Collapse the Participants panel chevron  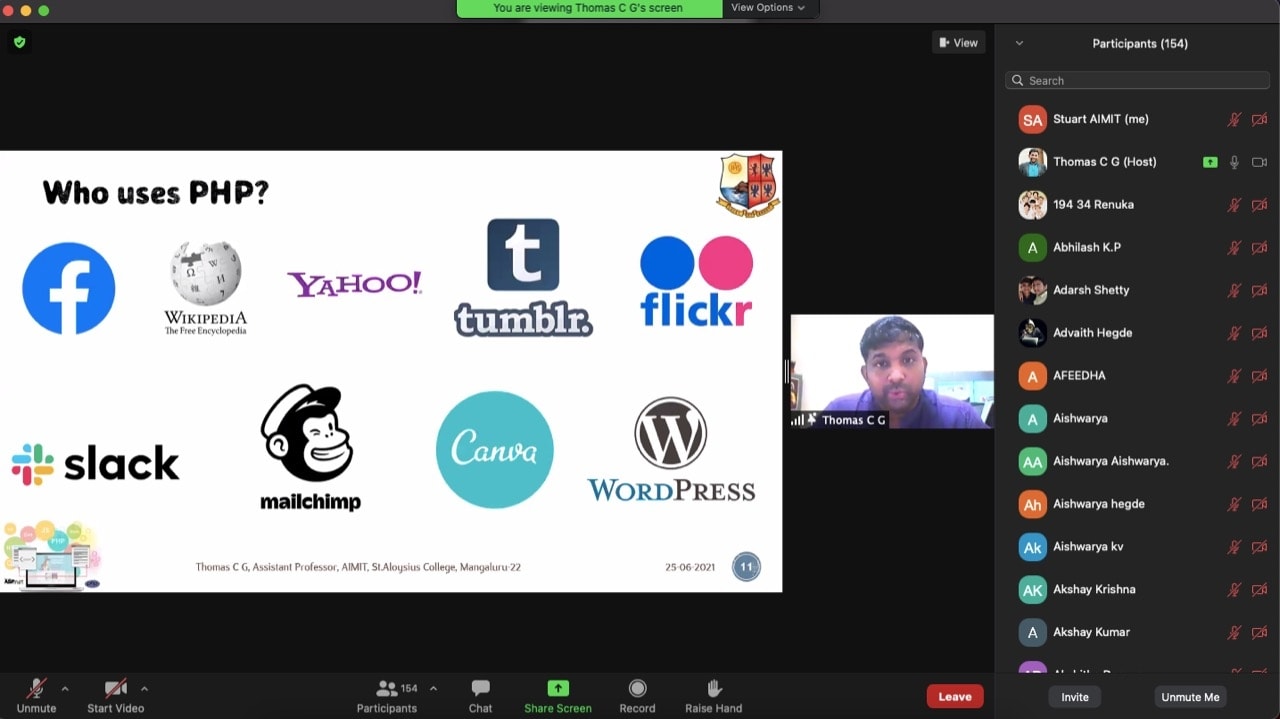click(1019, 44)
